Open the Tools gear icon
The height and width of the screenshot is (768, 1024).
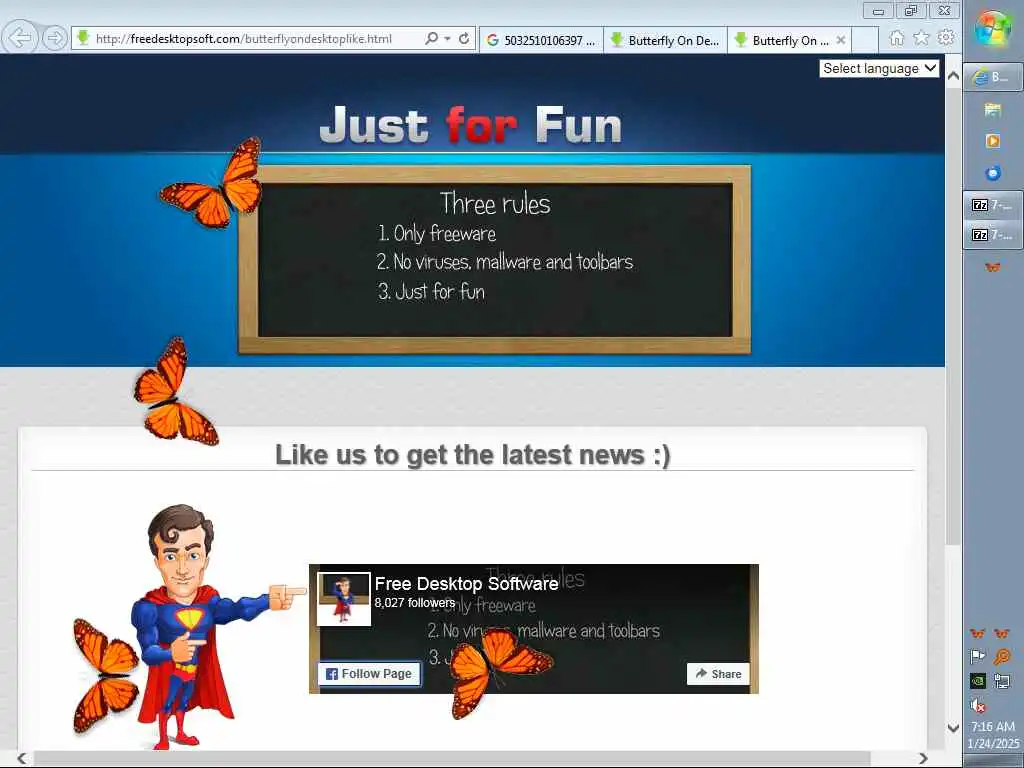pos(946,38)
